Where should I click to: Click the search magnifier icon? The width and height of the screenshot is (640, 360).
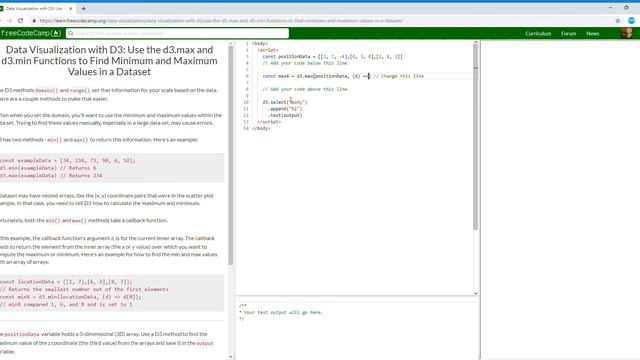pos(71,33)
